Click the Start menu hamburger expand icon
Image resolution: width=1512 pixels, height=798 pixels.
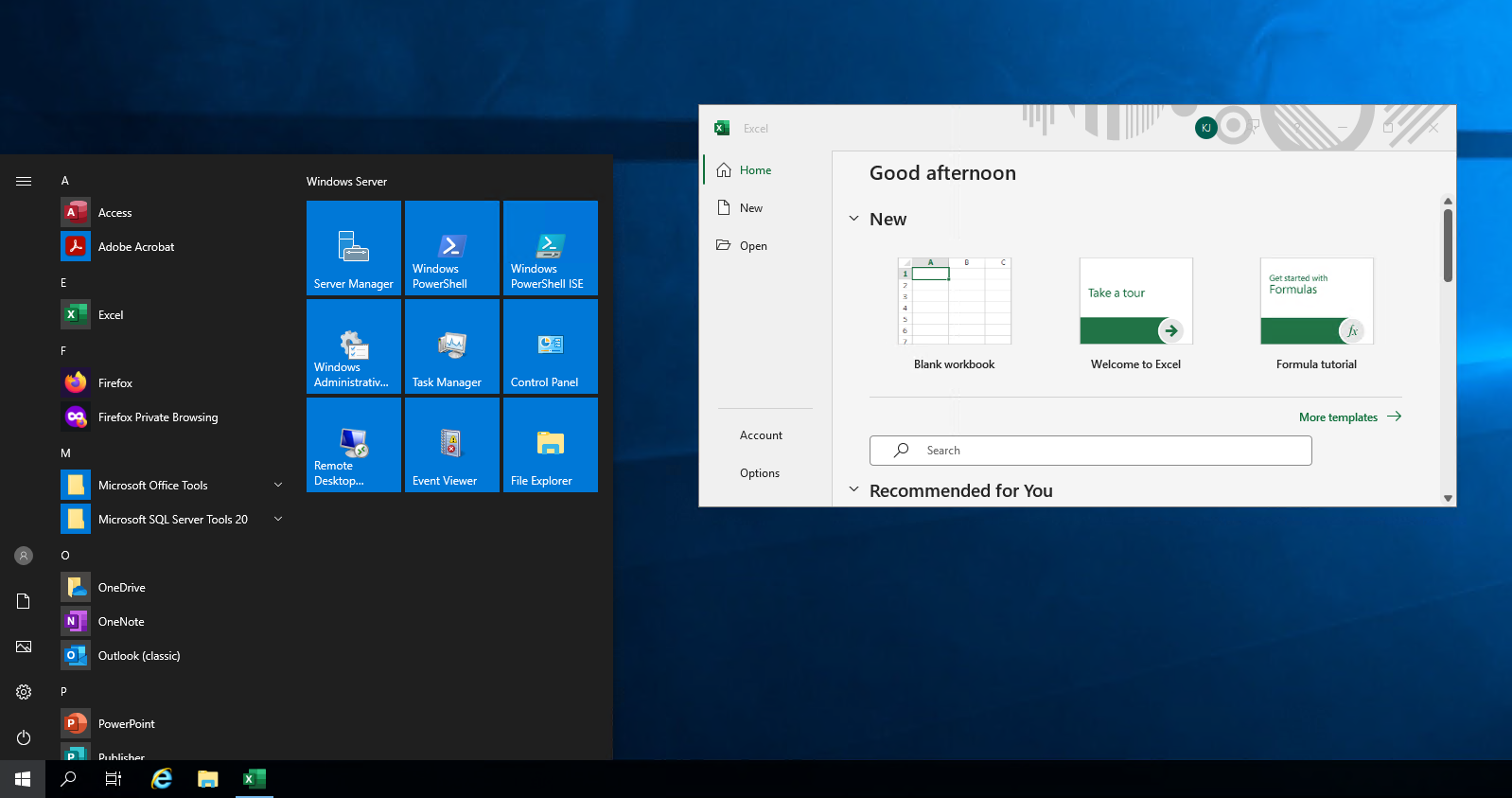click(x=24, y=181)
